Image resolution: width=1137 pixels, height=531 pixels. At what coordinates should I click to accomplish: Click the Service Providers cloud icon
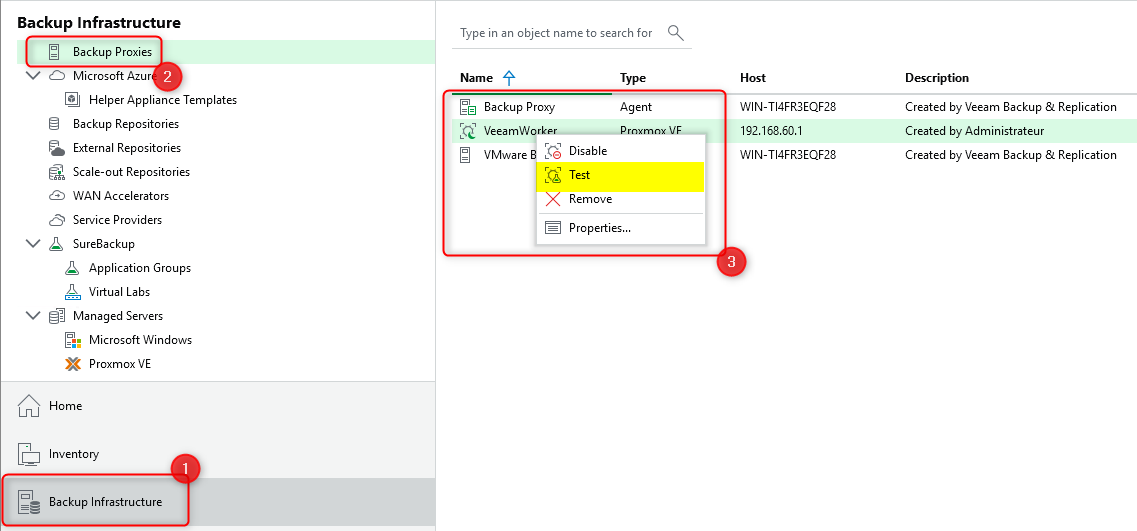click(x=57, y=220)
